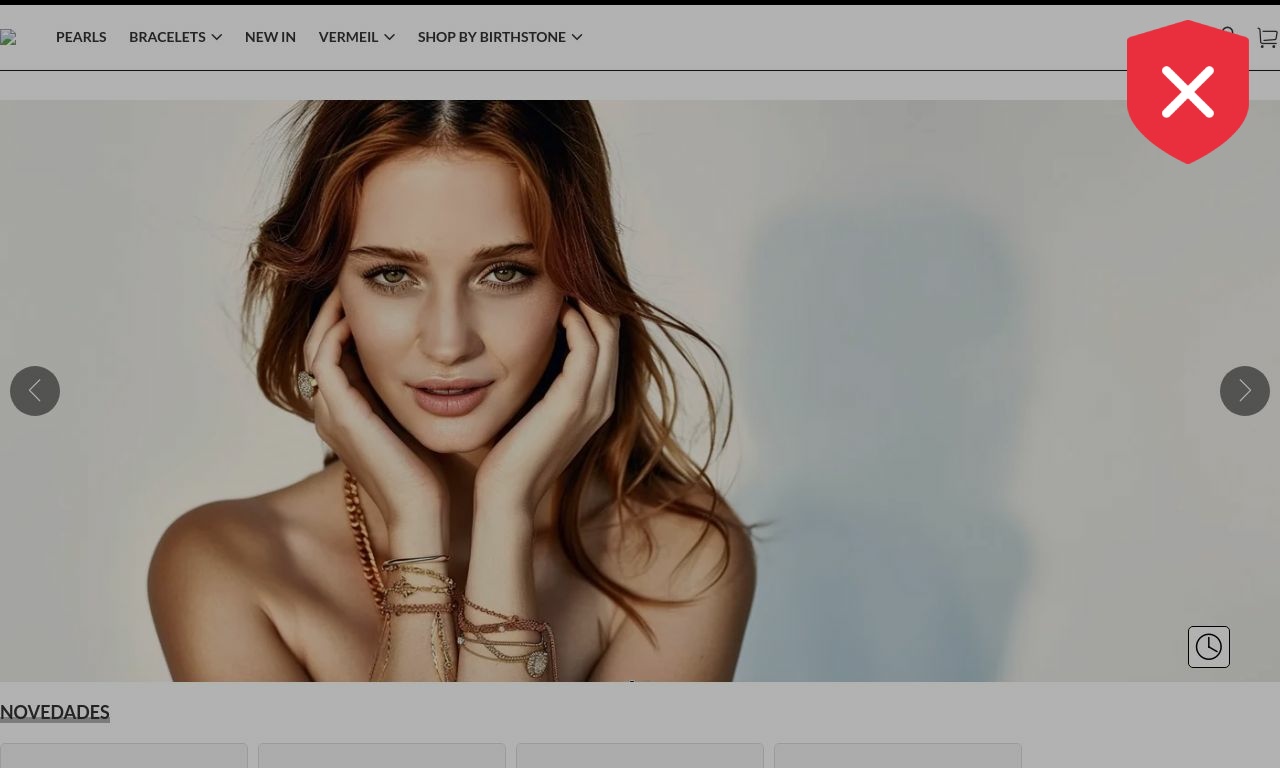
Task: Select the fourth product card under NOVEDADES
Action: (898, 755)
